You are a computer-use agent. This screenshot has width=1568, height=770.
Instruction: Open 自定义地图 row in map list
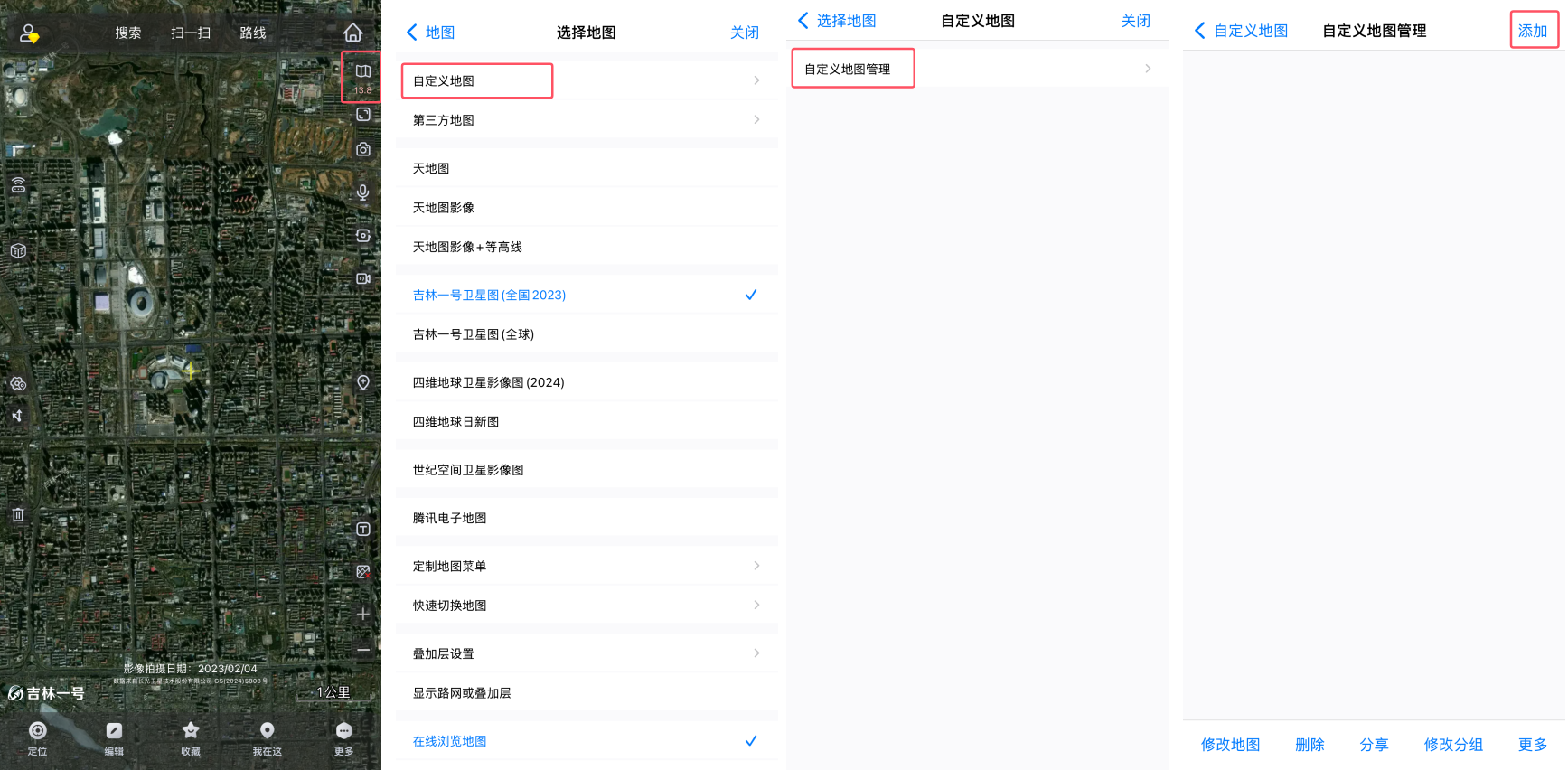click(587, 80)
